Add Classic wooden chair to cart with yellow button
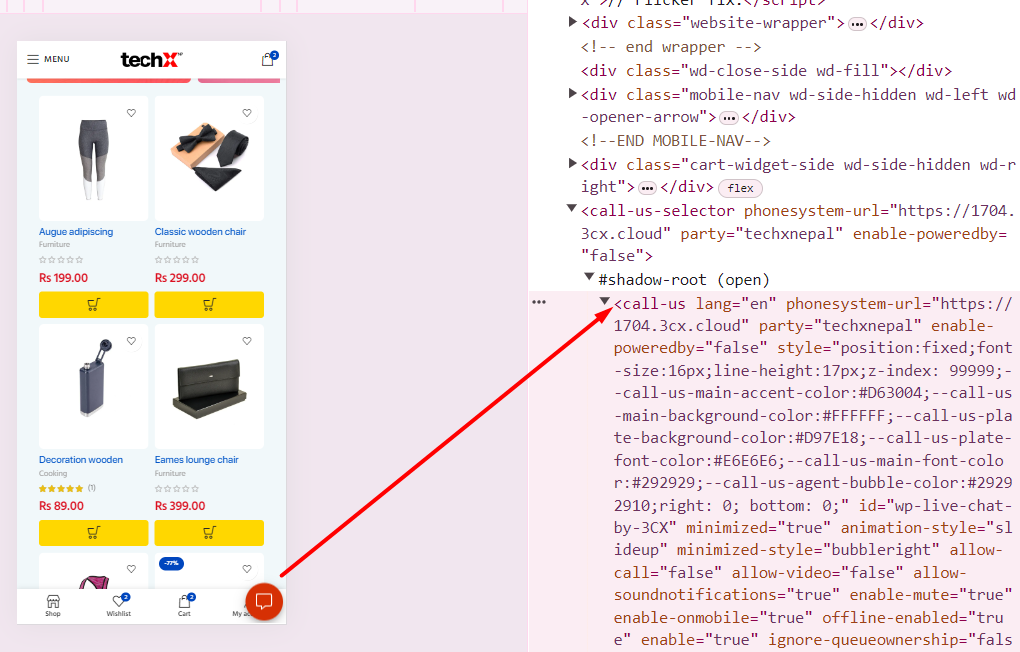 pyautogui.click(x=209, y=305)
